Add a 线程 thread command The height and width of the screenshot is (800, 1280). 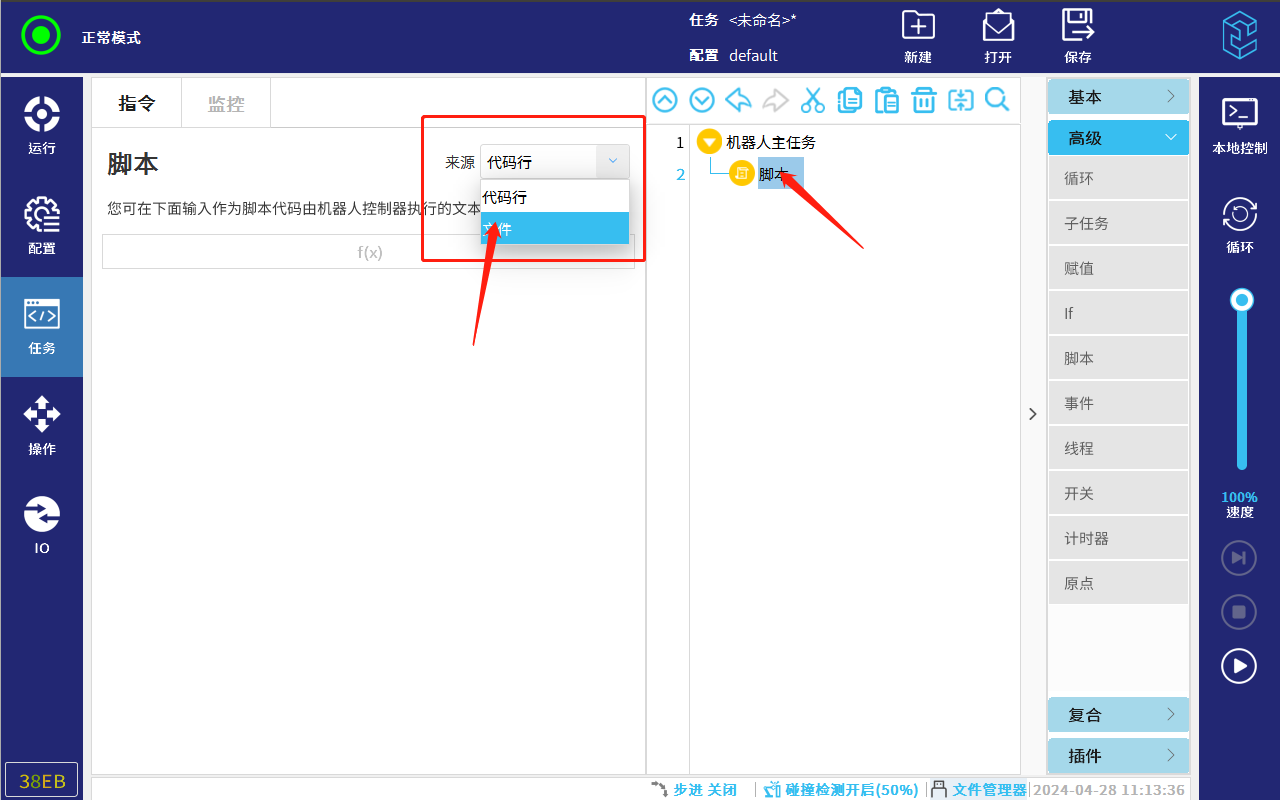click(x=1118, y=449)
